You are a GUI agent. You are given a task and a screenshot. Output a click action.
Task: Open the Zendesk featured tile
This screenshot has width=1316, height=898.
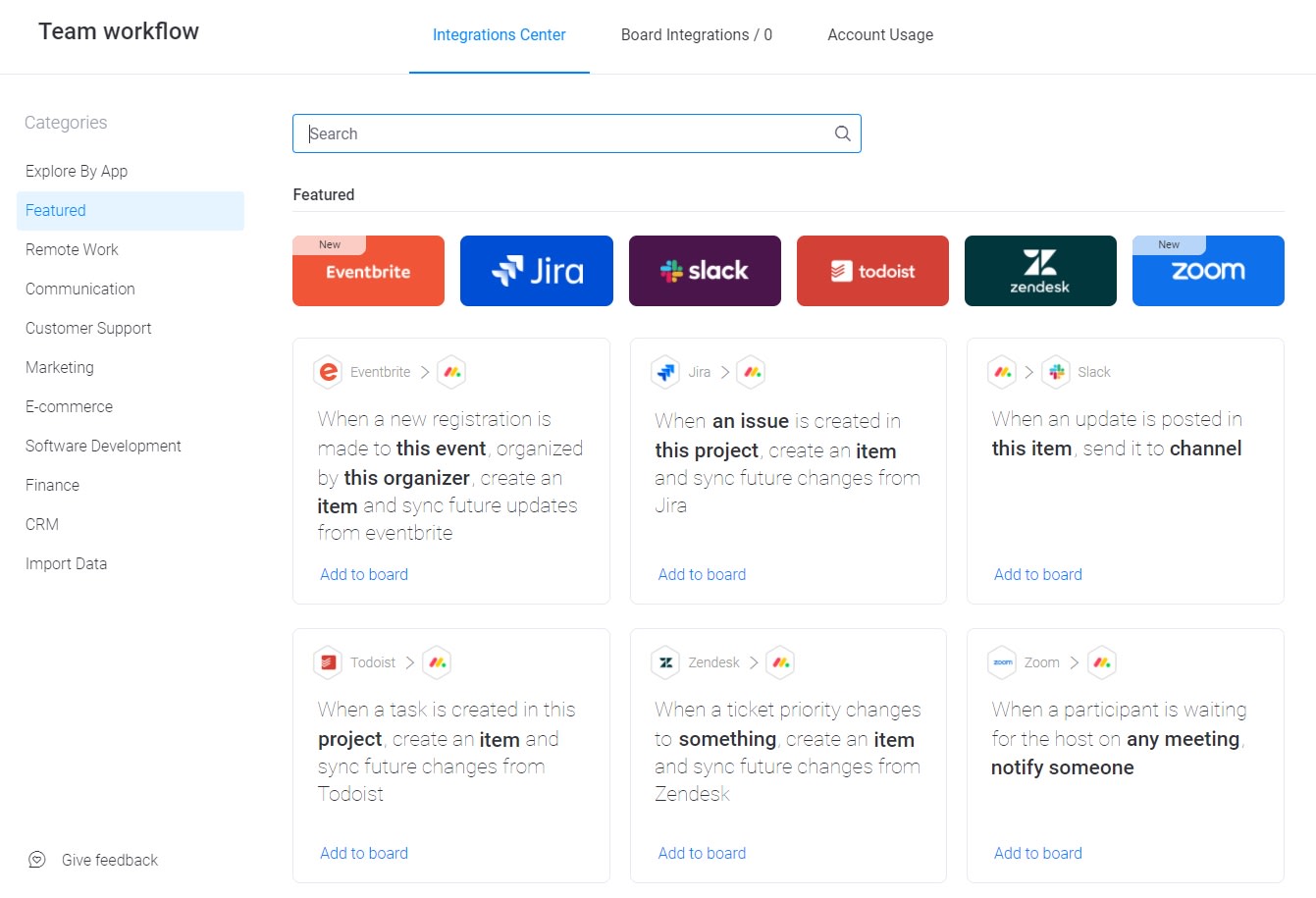coord(1040,271)
